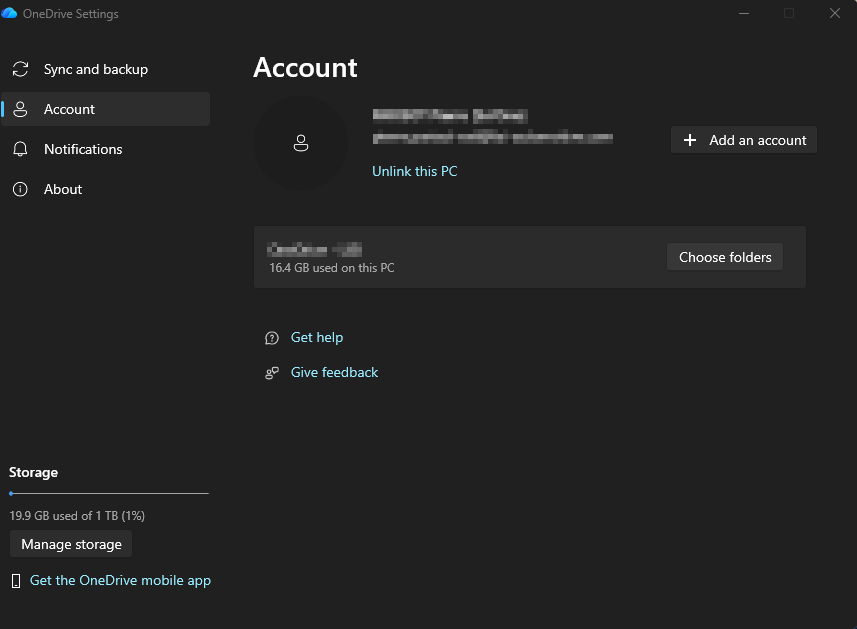
Task: Select Unlink this PC link
Action: click(414, 171)
